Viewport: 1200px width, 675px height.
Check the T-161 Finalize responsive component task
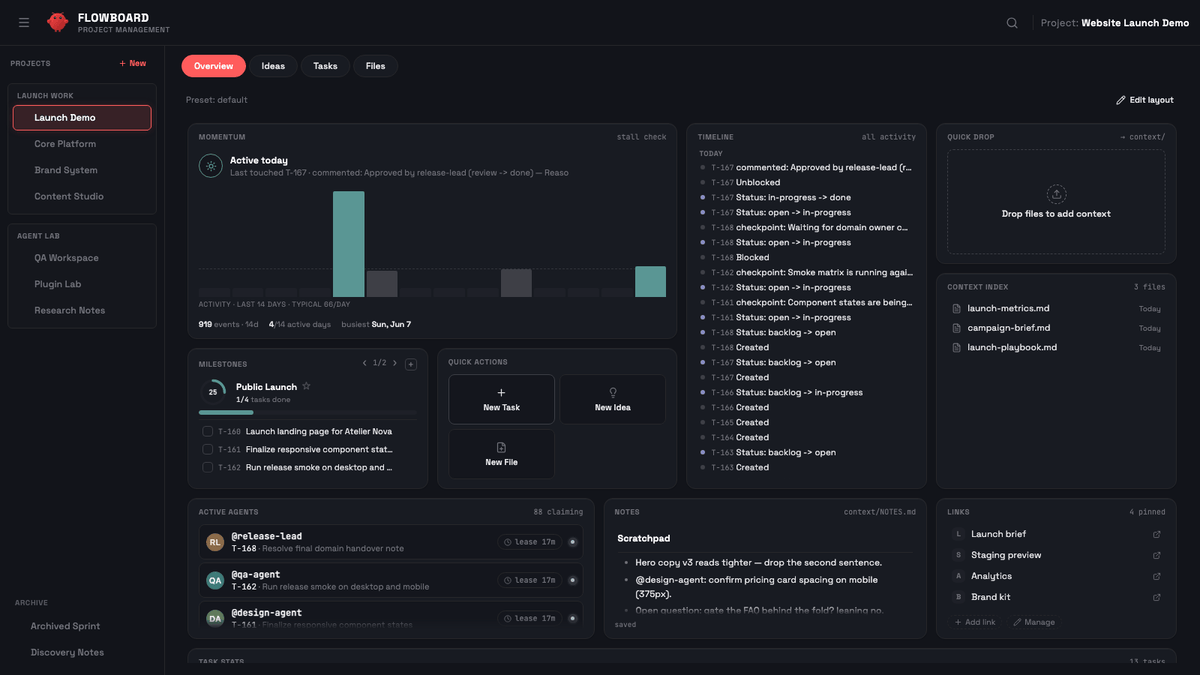pos(207,449)
